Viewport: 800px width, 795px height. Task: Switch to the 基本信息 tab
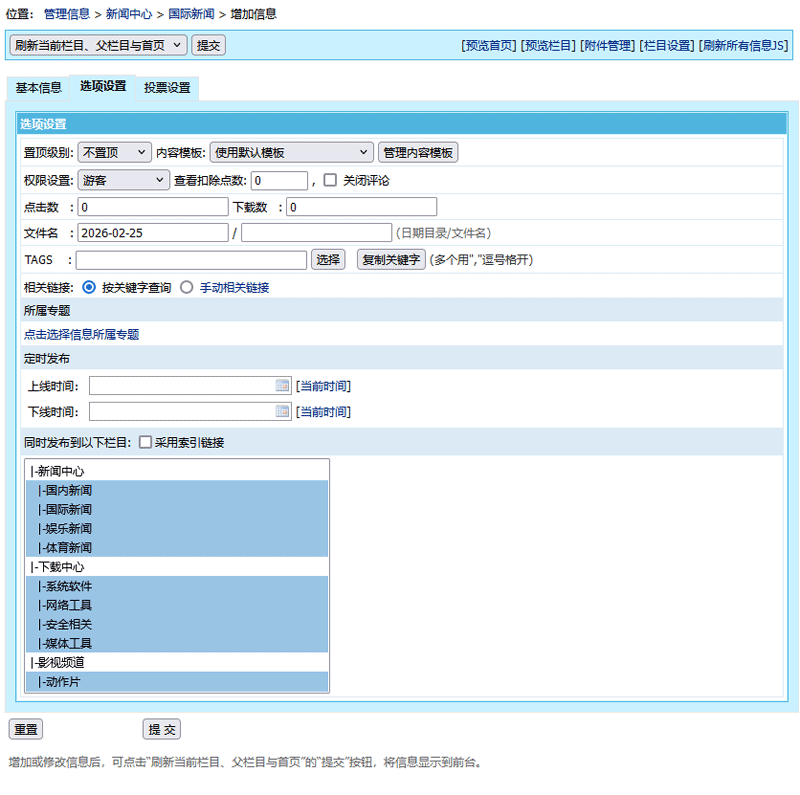pos(39,88)
